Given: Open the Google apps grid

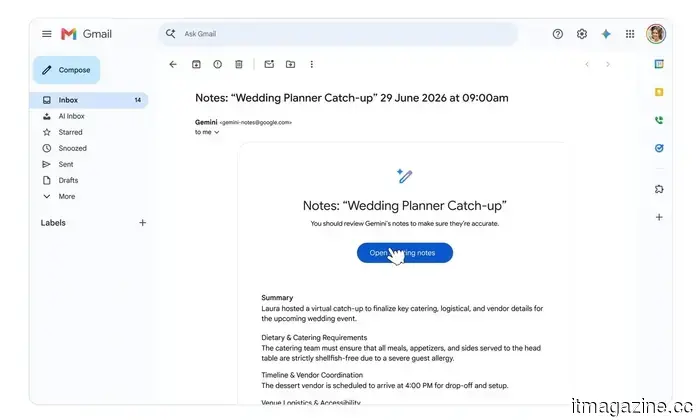Looking at the screenshot, I should click(x=630, y=34).
